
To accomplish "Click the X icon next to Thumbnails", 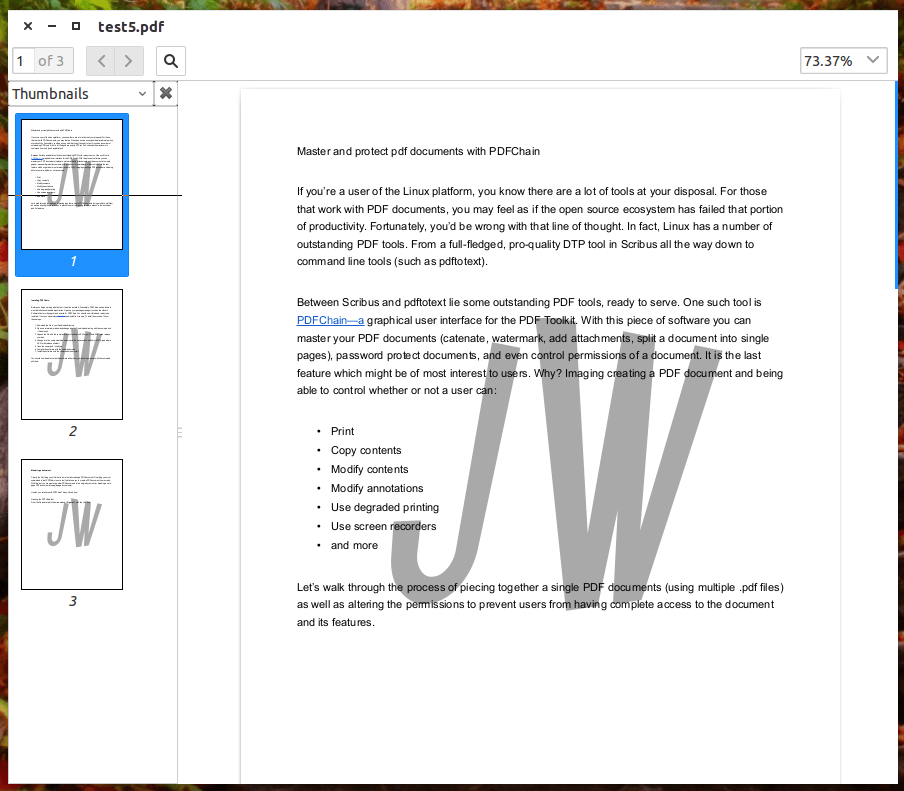I will (x=165, y=93).
